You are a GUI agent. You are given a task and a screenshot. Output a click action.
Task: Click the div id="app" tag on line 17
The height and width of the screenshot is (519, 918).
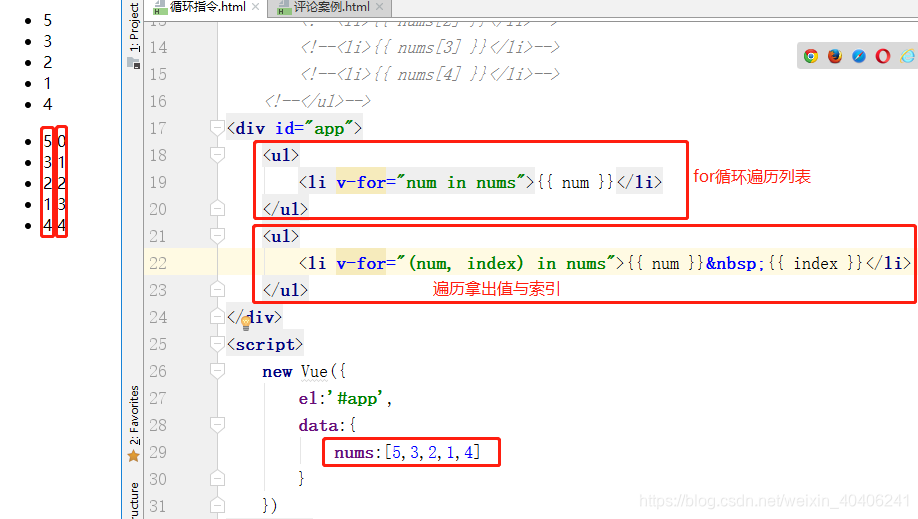pos(294,128)
